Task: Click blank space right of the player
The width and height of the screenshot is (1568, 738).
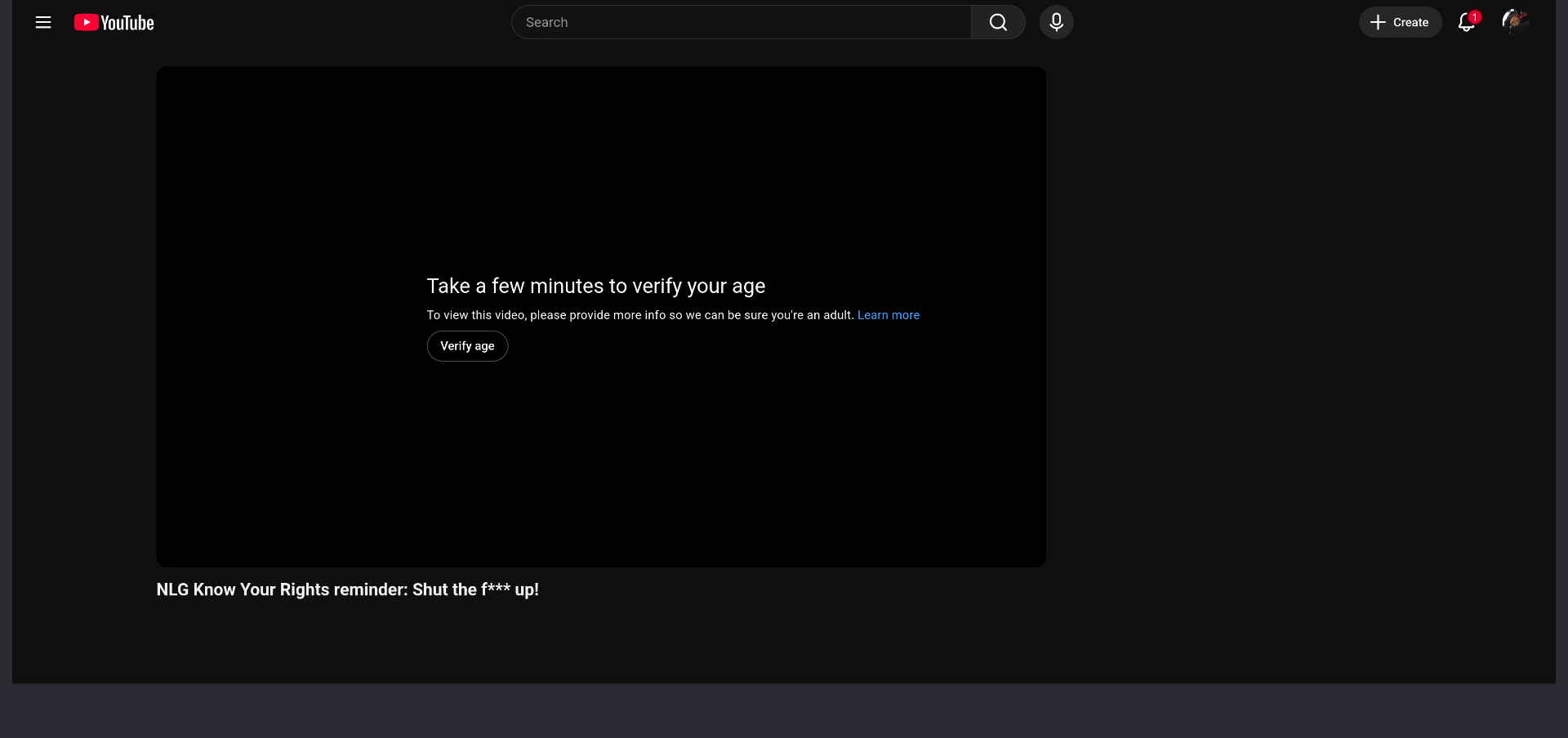Action: click(1298, 327)
